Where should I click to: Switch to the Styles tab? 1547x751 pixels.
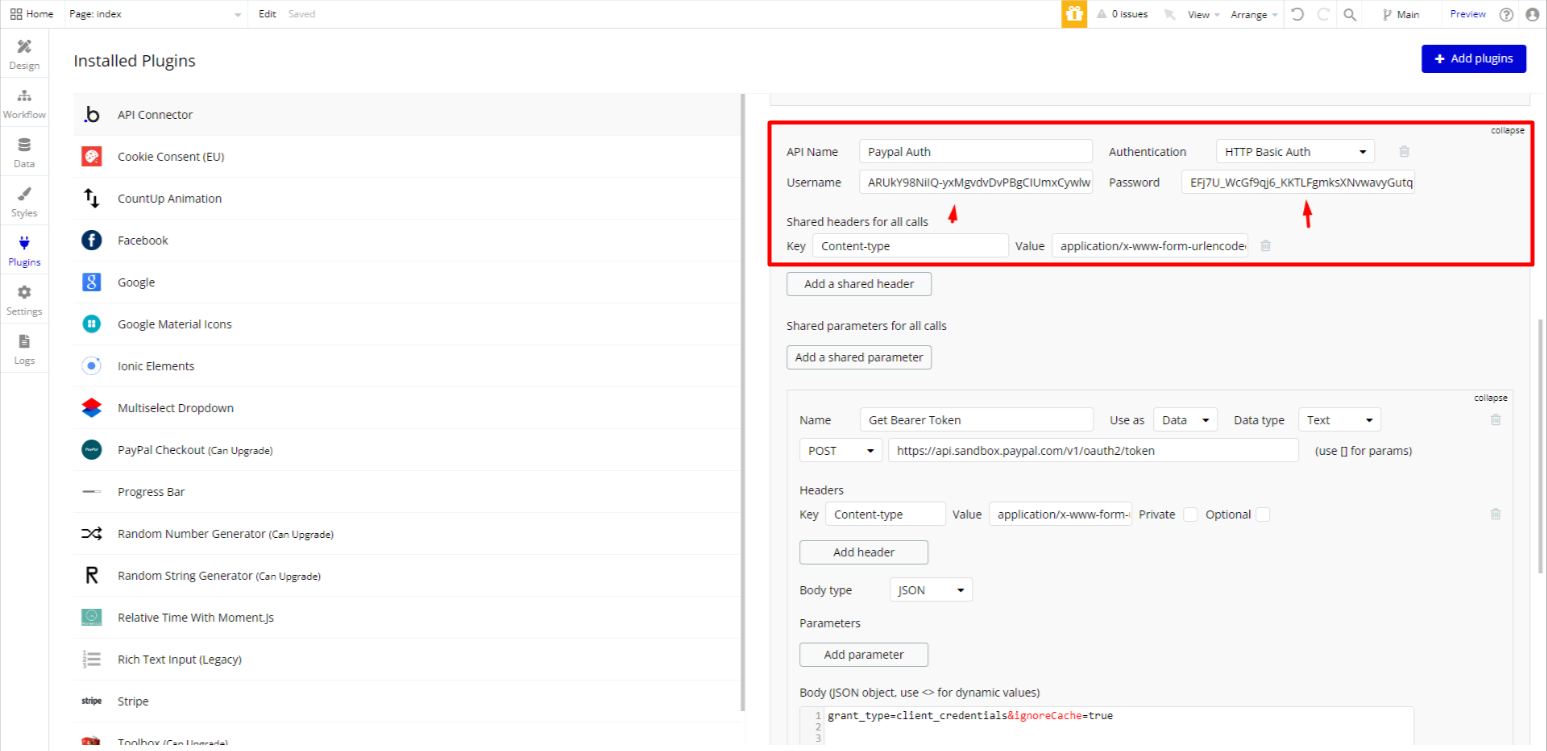pos(24,202)
